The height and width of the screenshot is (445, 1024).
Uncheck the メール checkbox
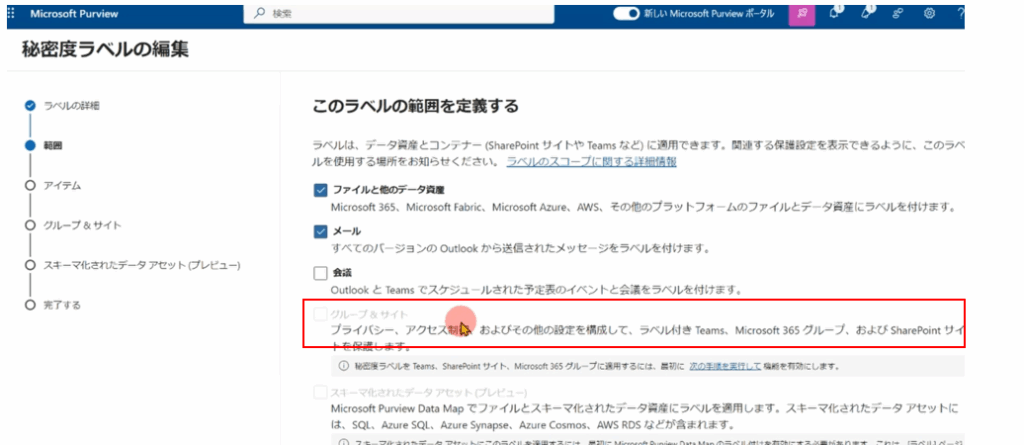pos(320,231)
